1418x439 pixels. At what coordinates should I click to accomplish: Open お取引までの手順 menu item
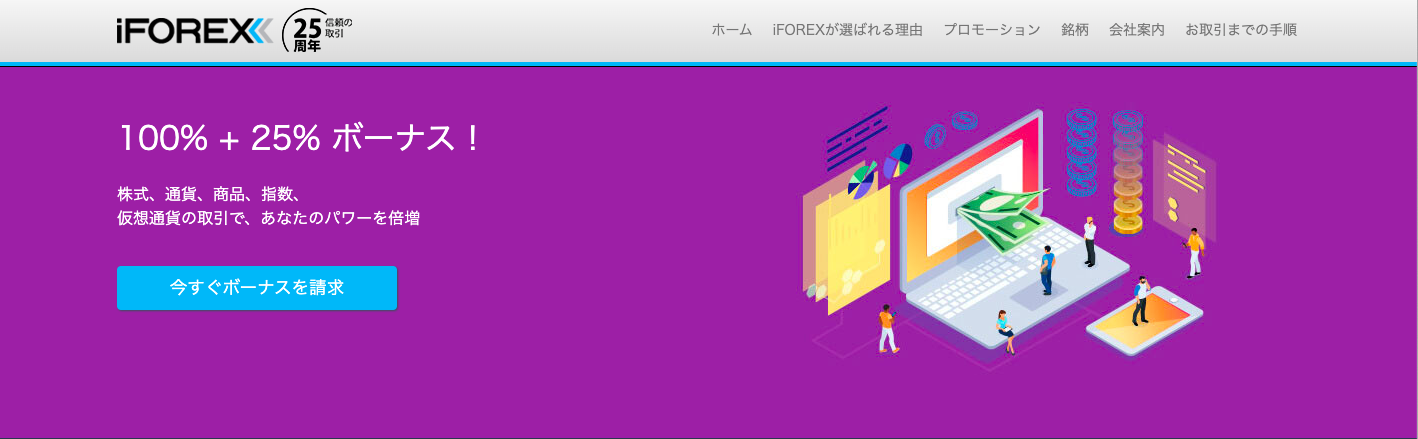coord(1240,30)
